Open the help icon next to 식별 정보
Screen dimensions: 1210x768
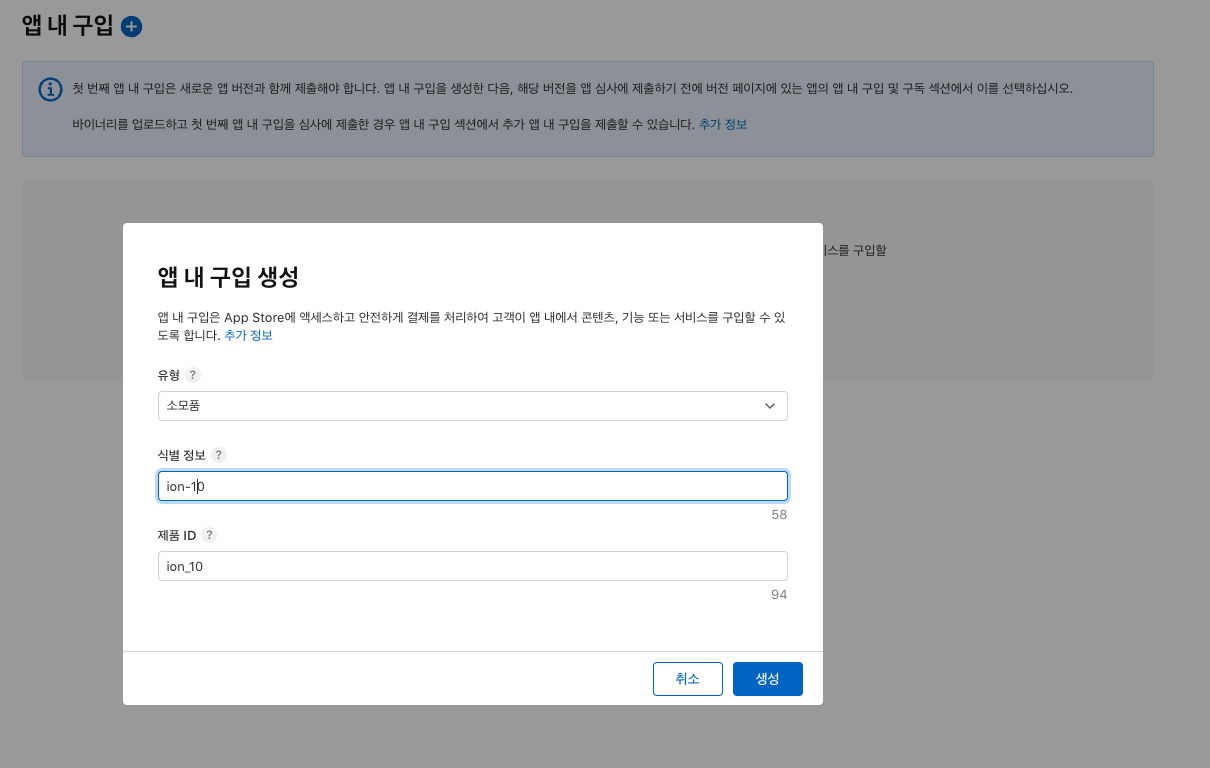219,455
